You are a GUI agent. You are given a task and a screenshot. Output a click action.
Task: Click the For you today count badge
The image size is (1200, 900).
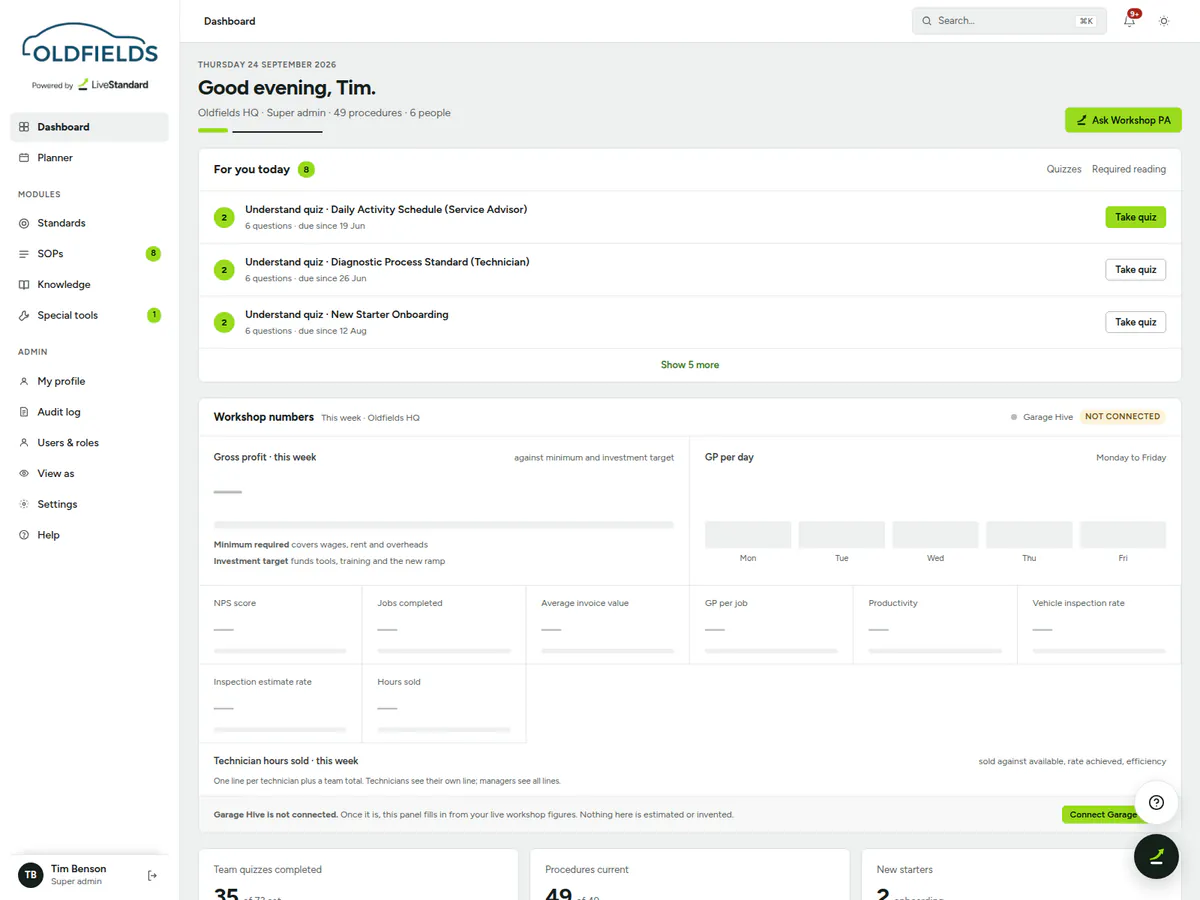pyautogui.click(x=306, y=169)
